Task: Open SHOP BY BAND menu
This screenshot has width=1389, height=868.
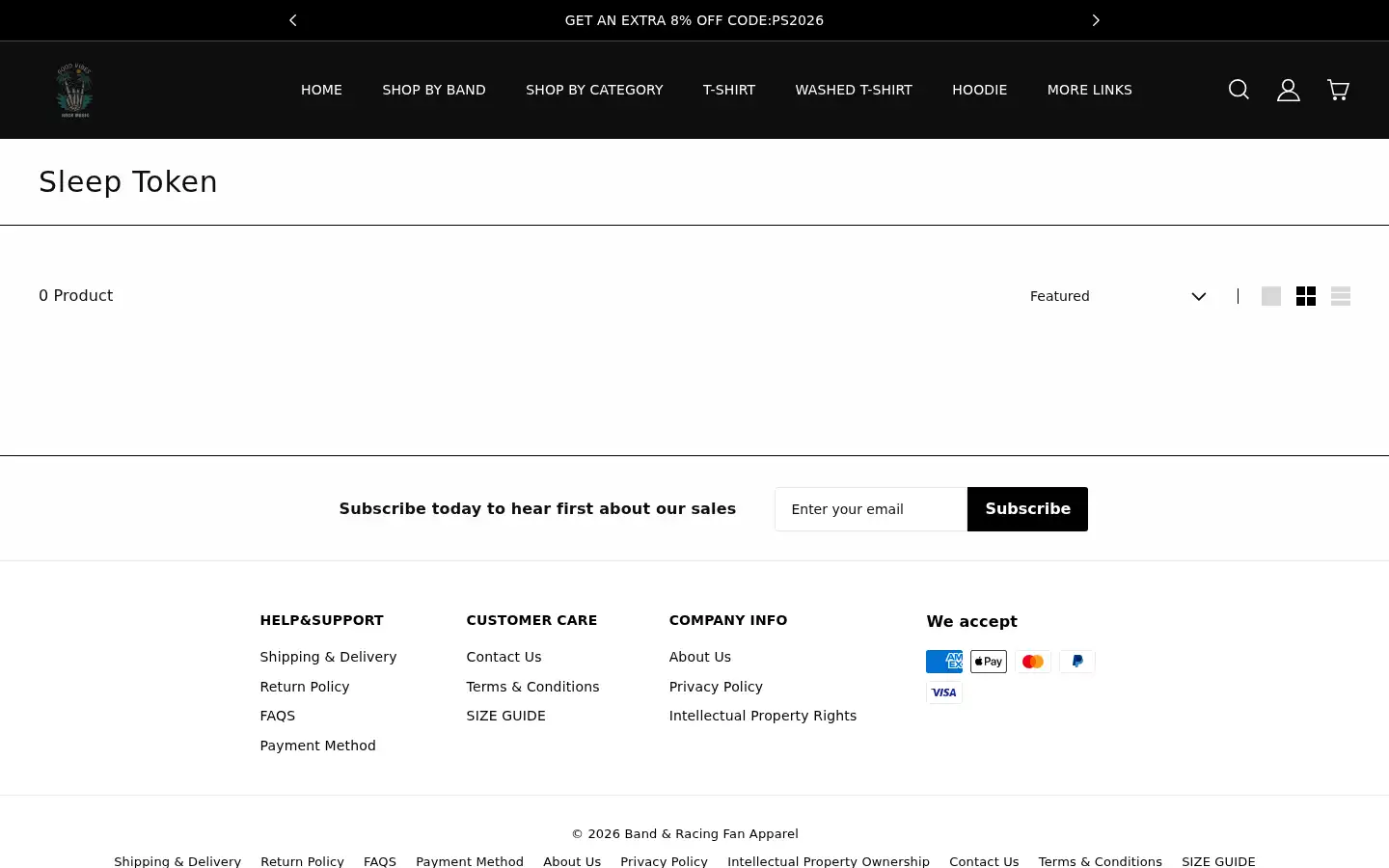Action: (x=434, y=90)
